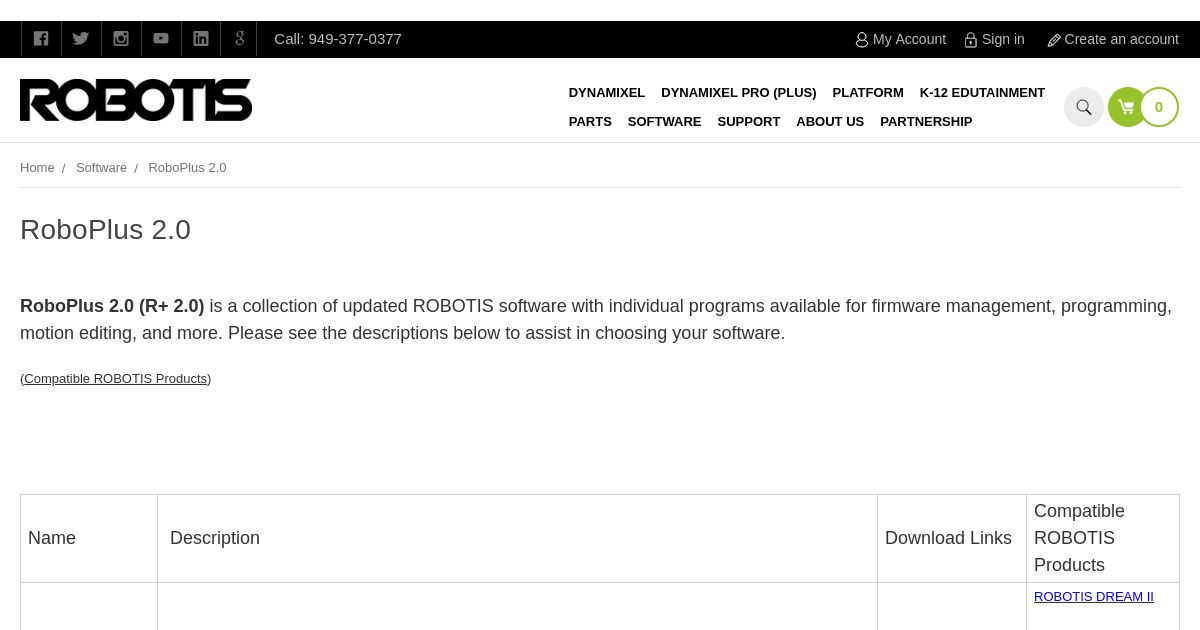The height and width of the screenshot is (630, 1200).
Task: Click Create an account link
Action: coord(1113,39)
